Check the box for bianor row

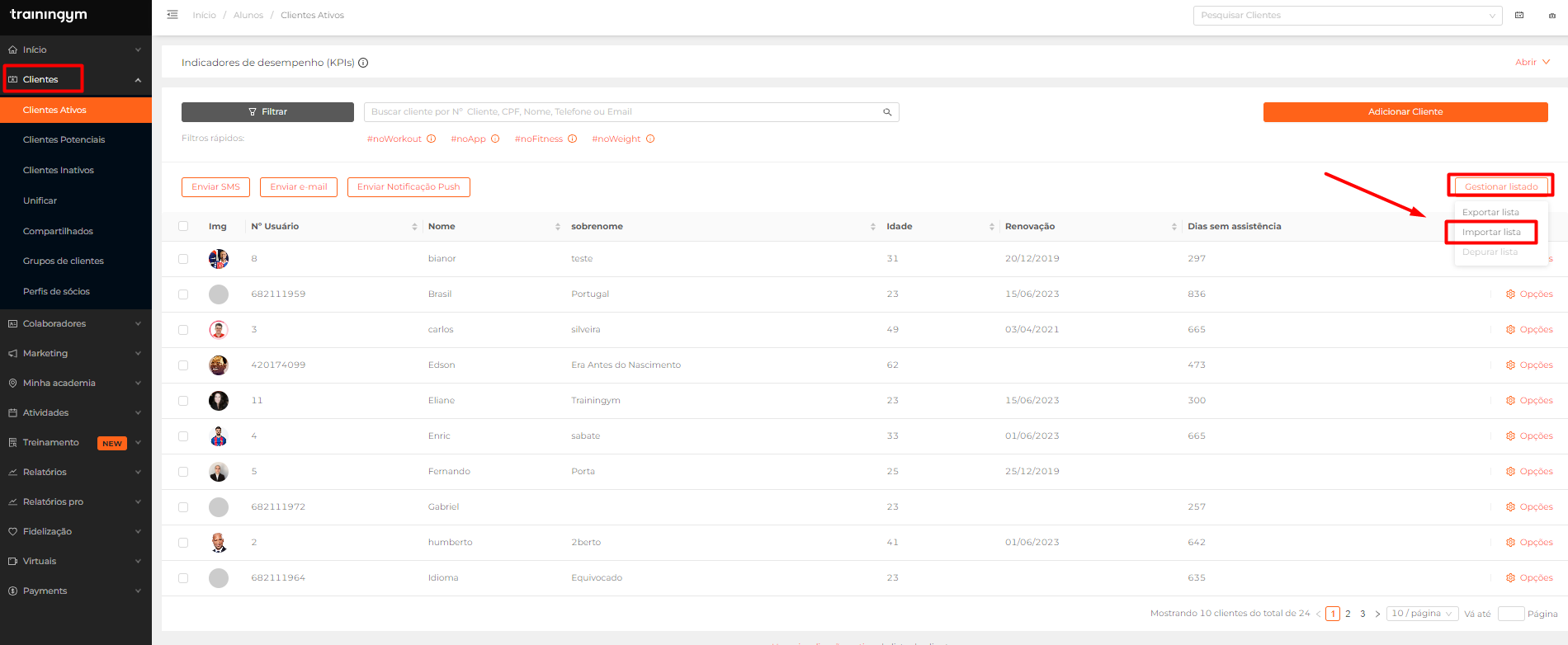[x=183, y=259]
